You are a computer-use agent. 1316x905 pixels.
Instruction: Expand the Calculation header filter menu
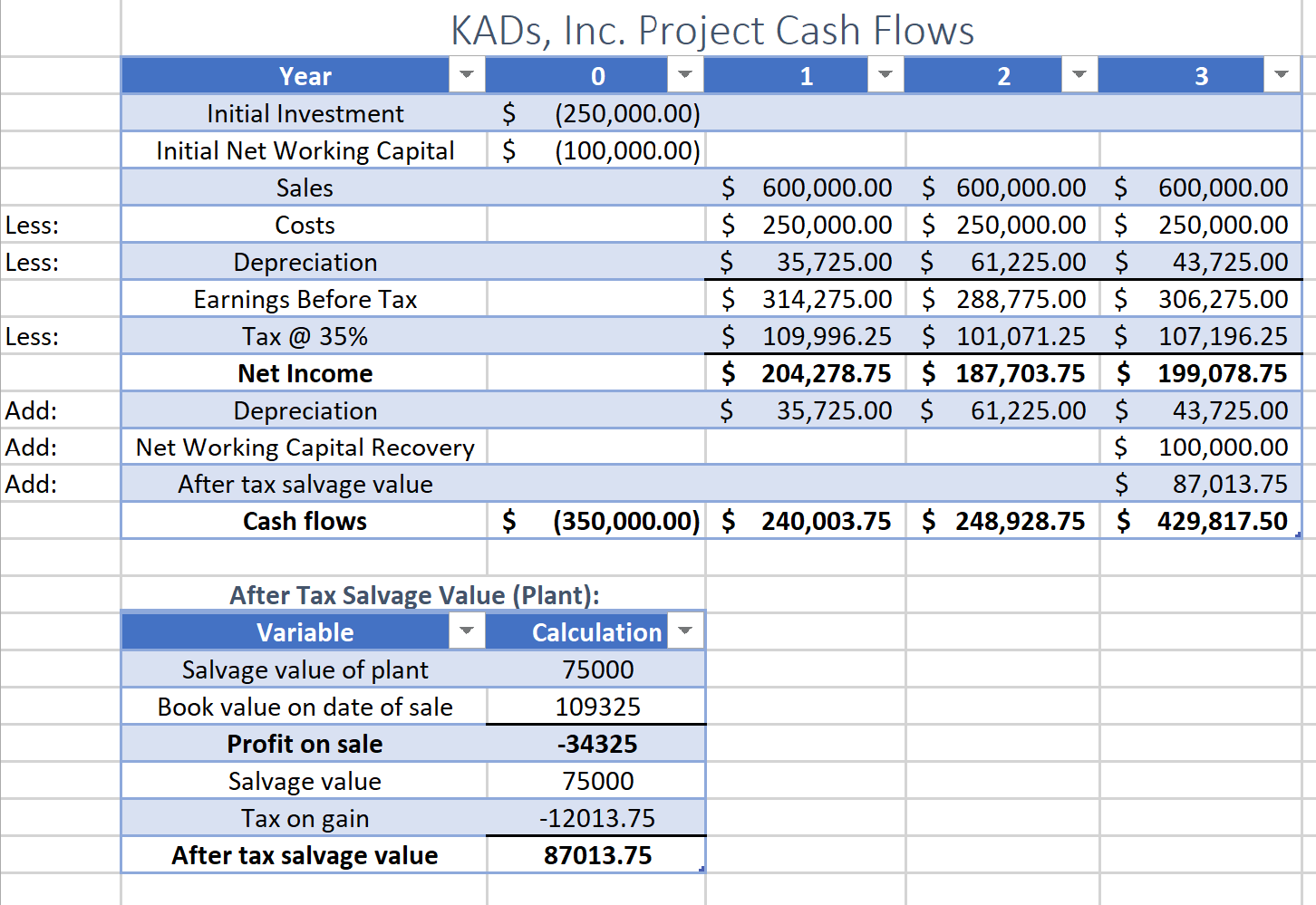[x=686, y=631]
